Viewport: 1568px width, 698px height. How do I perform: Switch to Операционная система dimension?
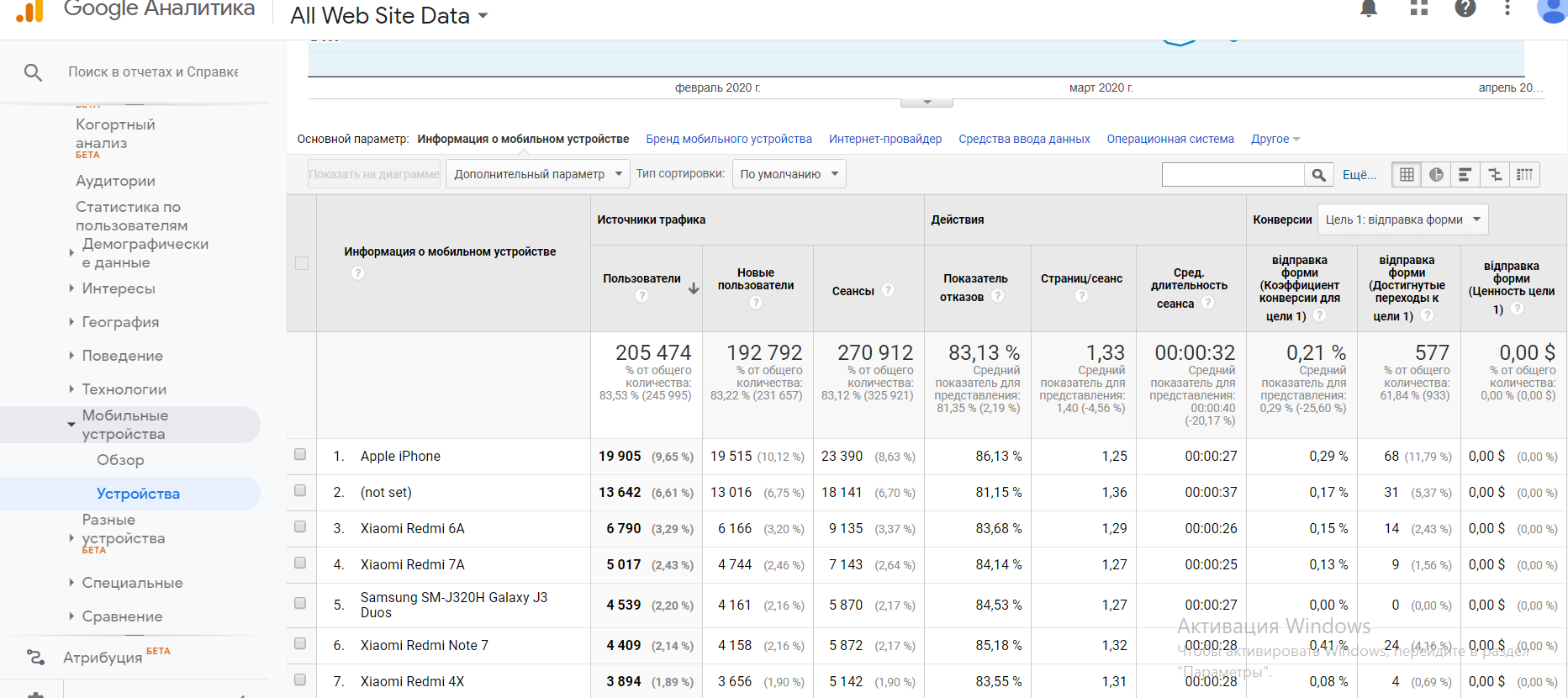pyautogui.click(x=1170, y=139)
